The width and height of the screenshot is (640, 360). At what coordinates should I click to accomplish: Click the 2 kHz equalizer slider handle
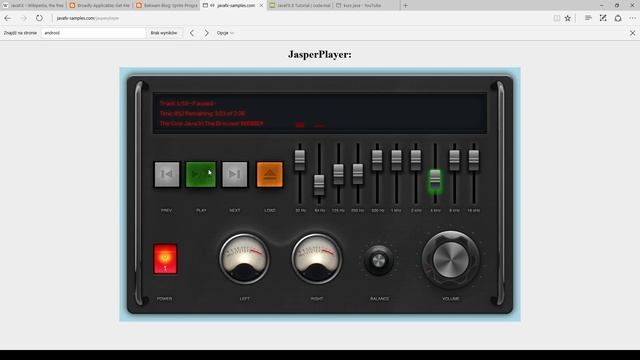[x=416, y=160]
